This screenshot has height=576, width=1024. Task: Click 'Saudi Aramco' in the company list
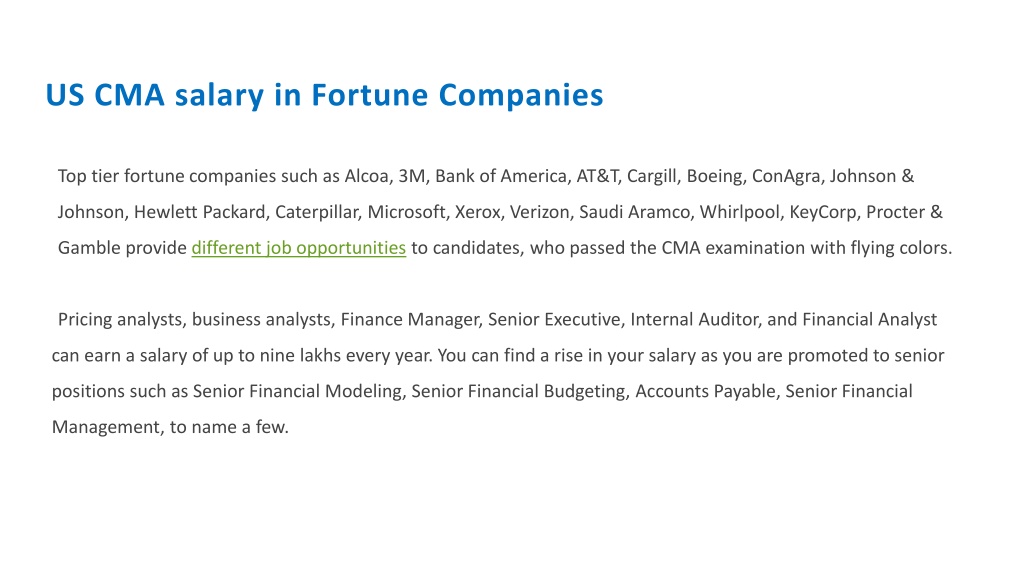pyautogui.click(x=634, y=212)
